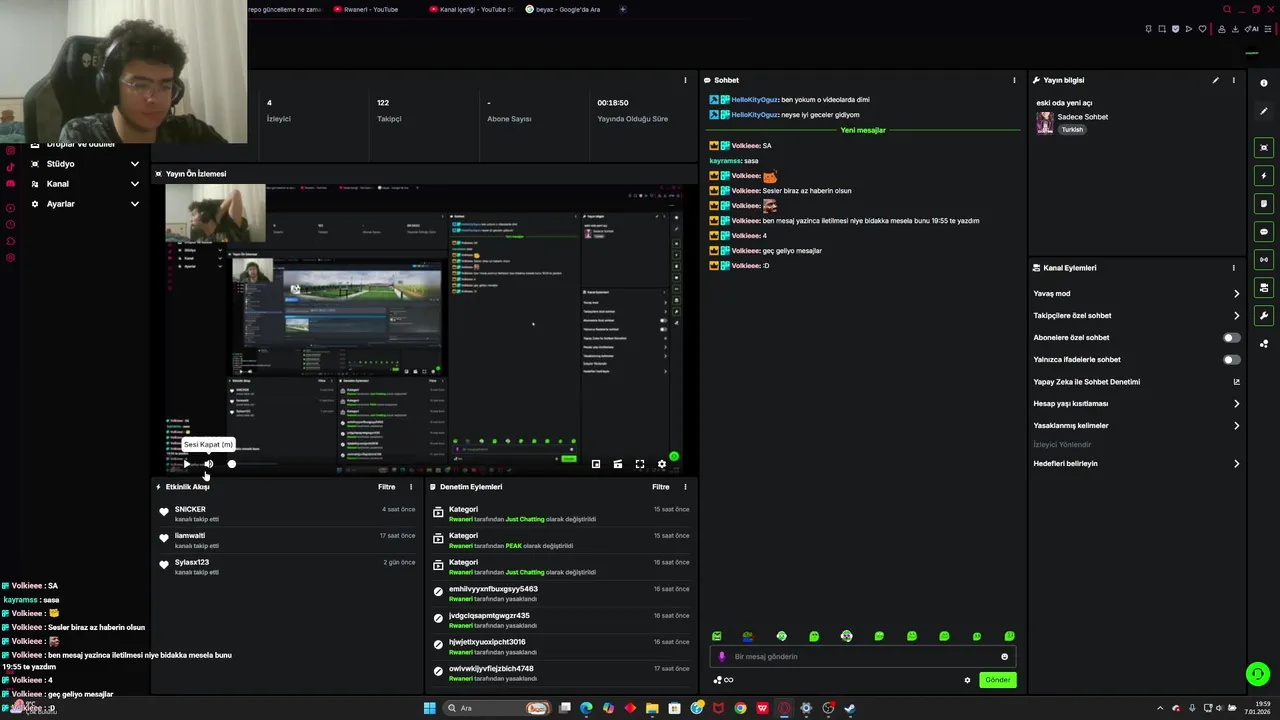Switch to Kanal içeriği YouTube Studio tab
The image size is (1280, 720).
click(x=471, y=9)
